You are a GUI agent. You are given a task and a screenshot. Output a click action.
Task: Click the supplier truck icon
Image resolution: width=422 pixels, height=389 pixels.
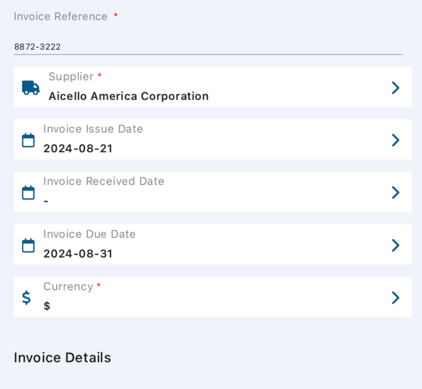tap(31, 88)
